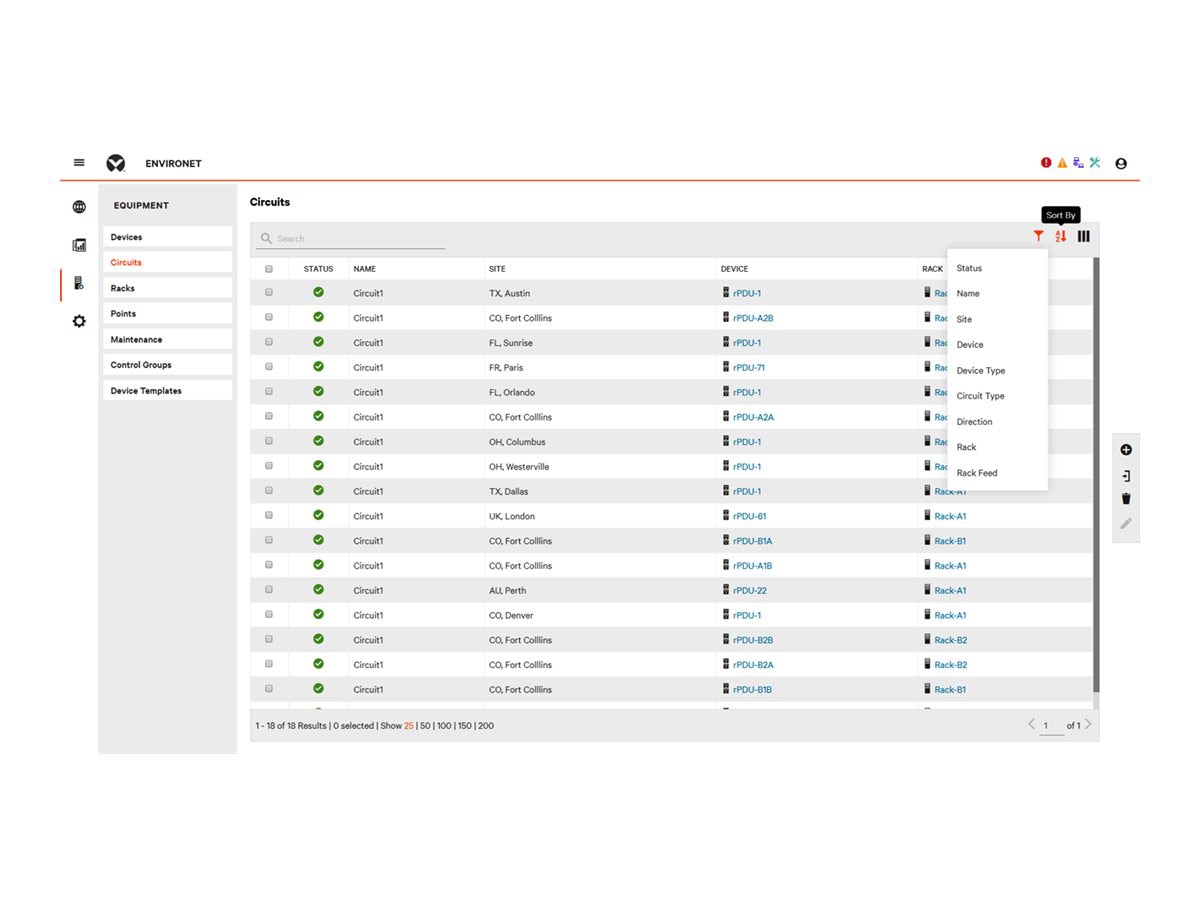Check the checkbox for the Circuit1 TX, Austin row
The width and height of the screenshot is (1200, 900).
268,292
